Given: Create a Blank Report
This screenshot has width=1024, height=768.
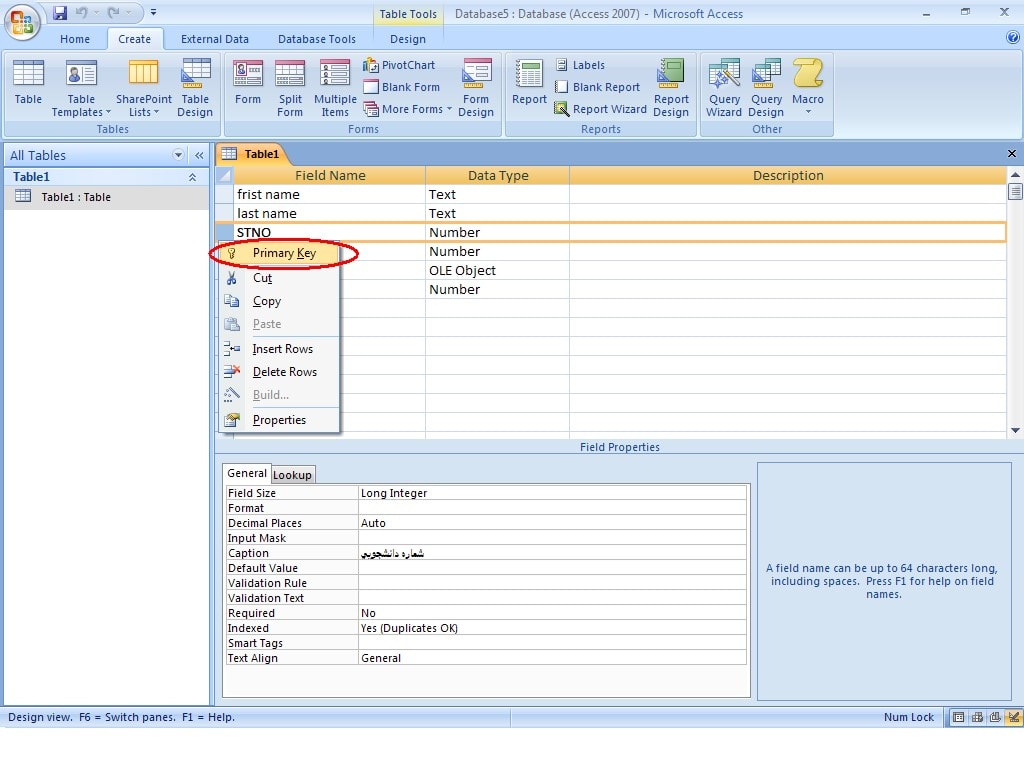Looking at the screenshot, I should tap(597, 87).
